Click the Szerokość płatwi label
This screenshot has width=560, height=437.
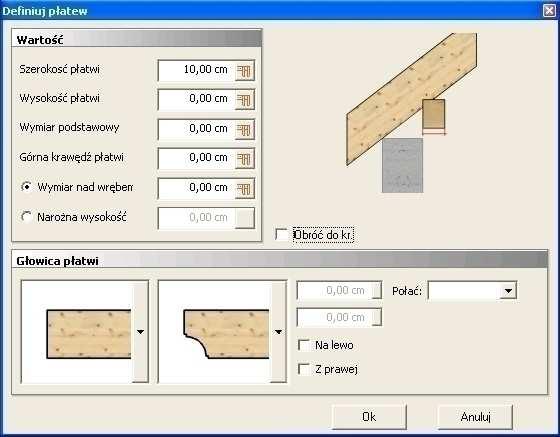59,69
